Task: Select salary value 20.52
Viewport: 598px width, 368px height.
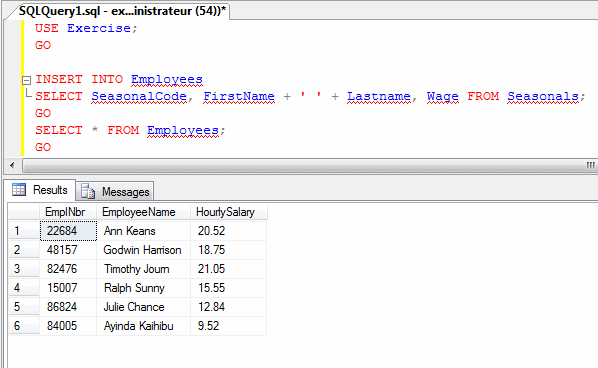Action: pos(228,231)
